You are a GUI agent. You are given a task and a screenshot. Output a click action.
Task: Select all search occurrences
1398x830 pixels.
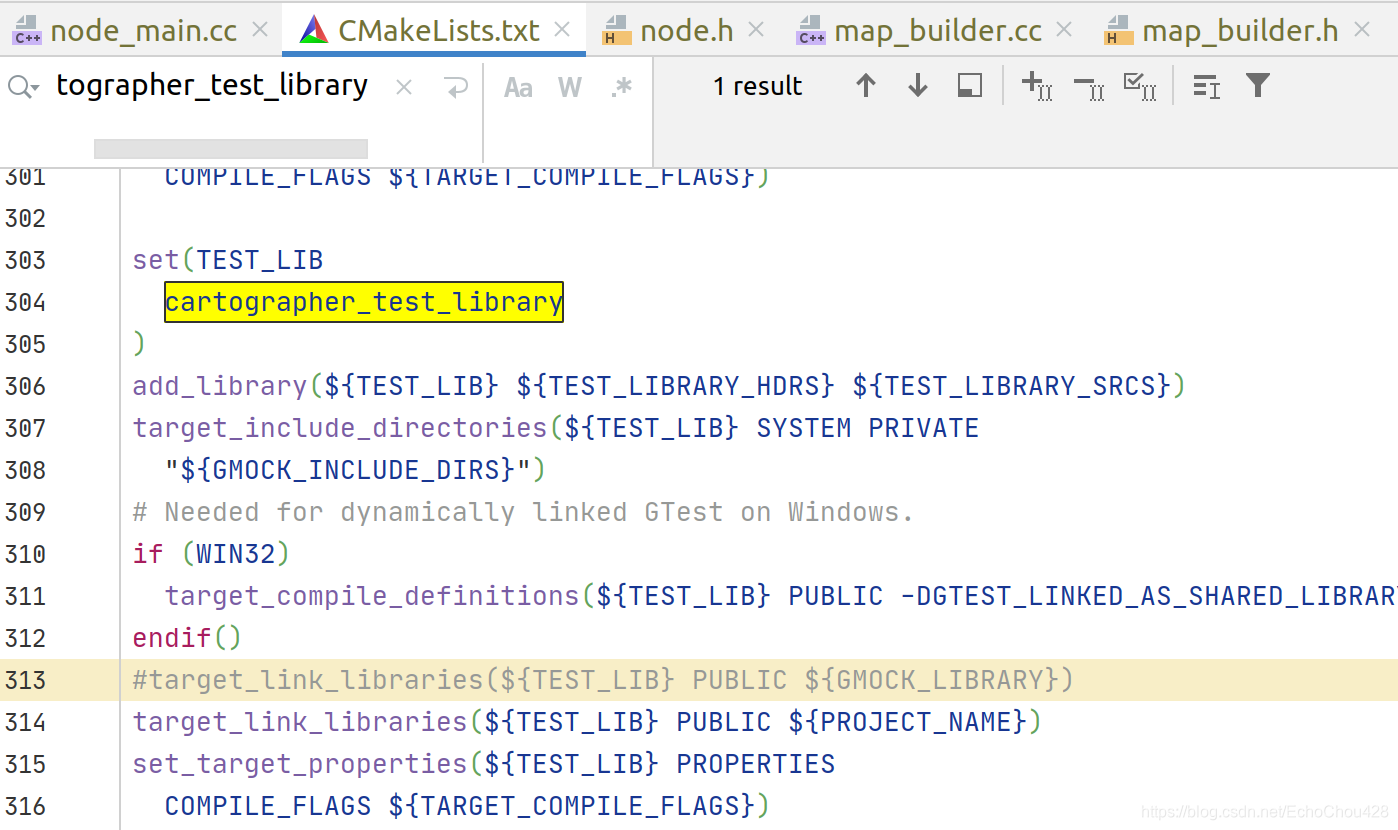click(x=1141, y=87)
